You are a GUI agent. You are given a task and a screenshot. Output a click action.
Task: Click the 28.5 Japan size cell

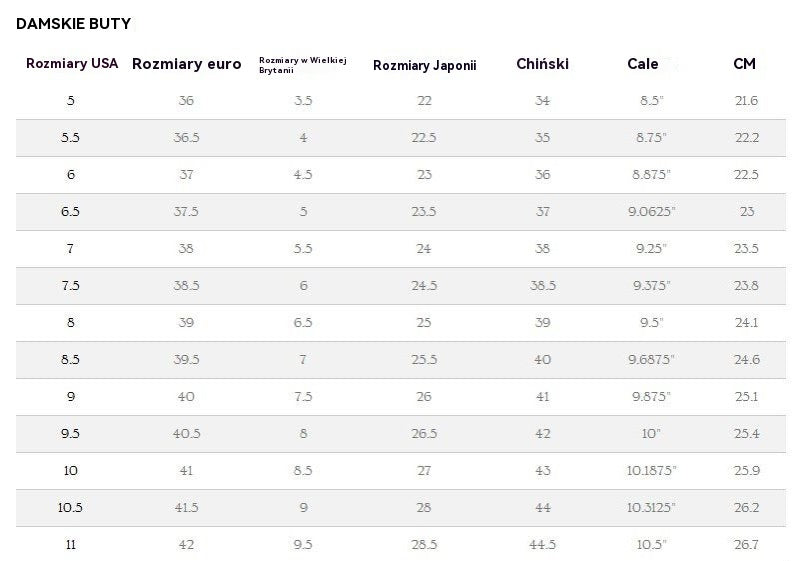424,545
